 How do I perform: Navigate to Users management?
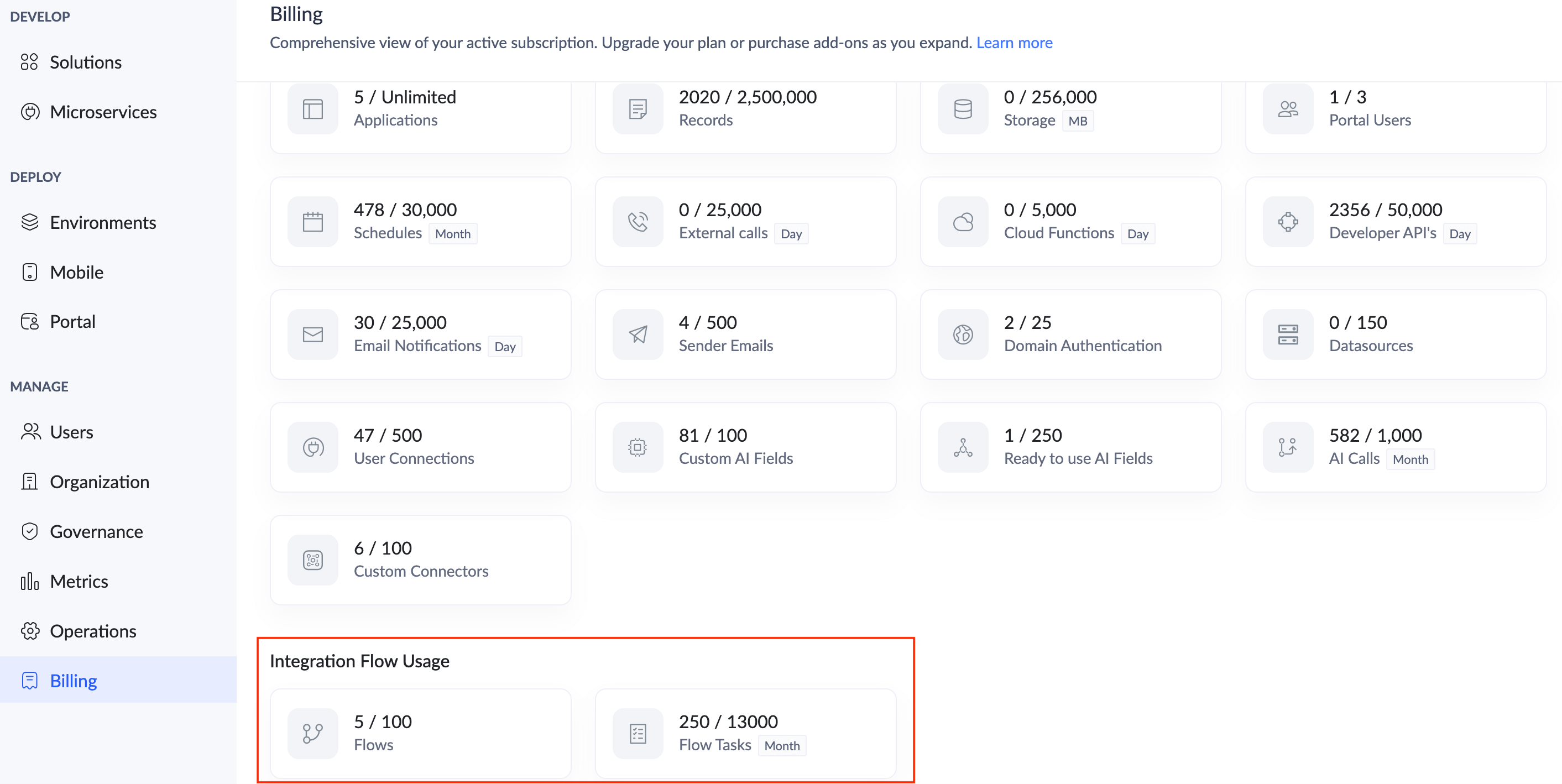tap(71, 432)
